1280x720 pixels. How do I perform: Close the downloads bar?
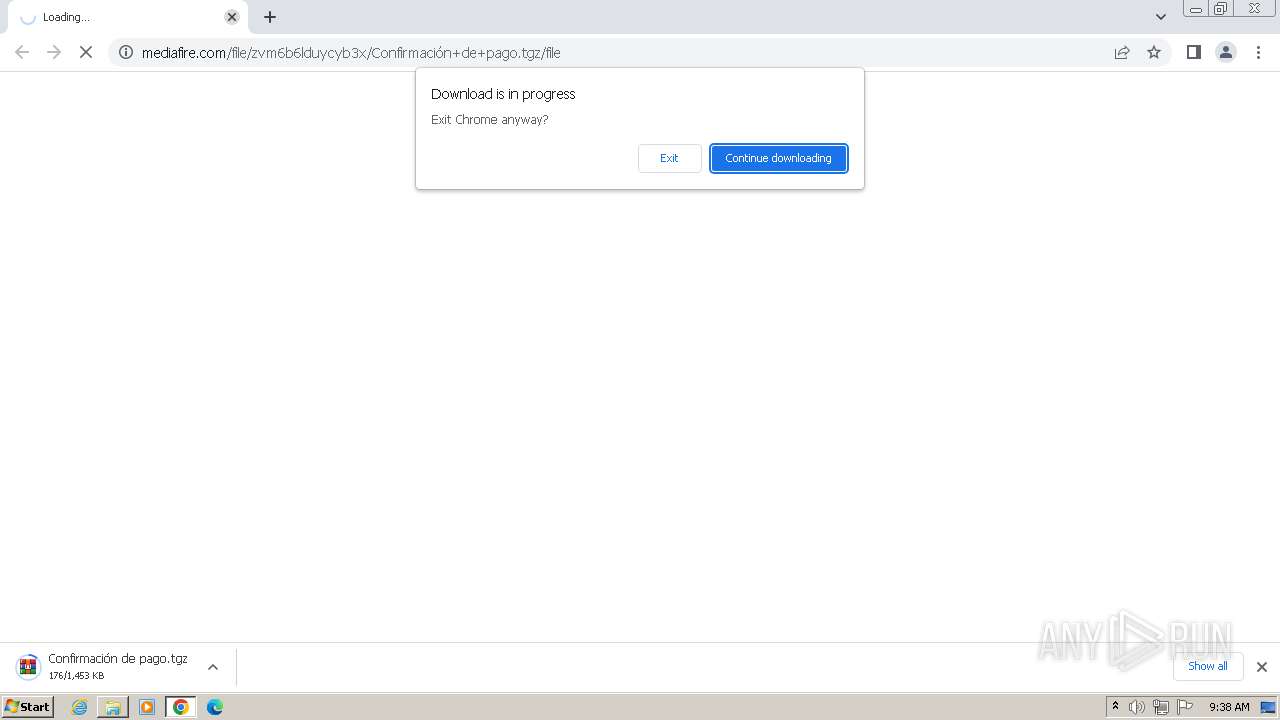(1262, 667)
